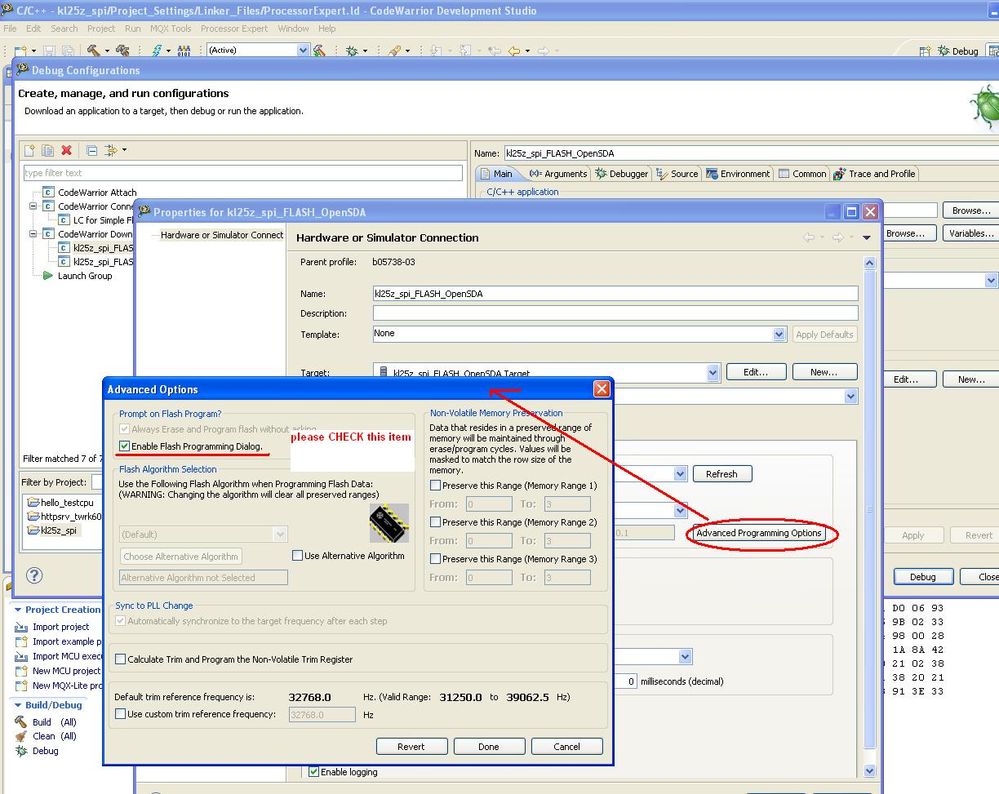Click Revert in Advanced Options dialog

pyautogui.click(x=411, y=746)
